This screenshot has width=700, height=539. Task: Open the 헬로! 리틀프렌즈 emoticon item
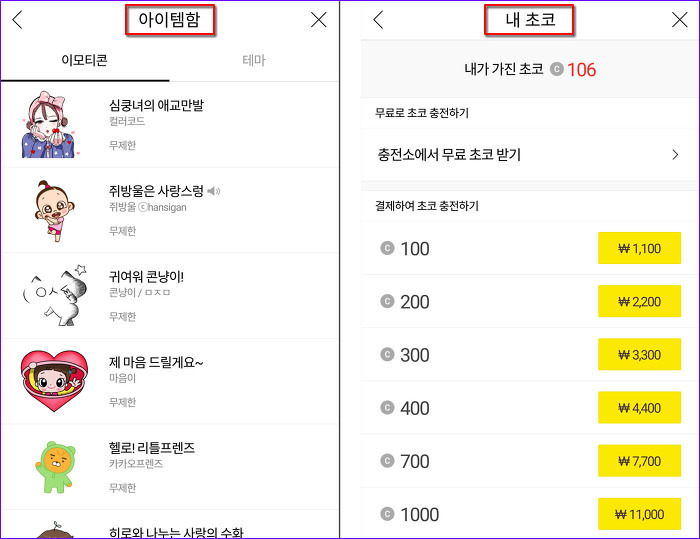pyautogui.click(x=170, y=467)
